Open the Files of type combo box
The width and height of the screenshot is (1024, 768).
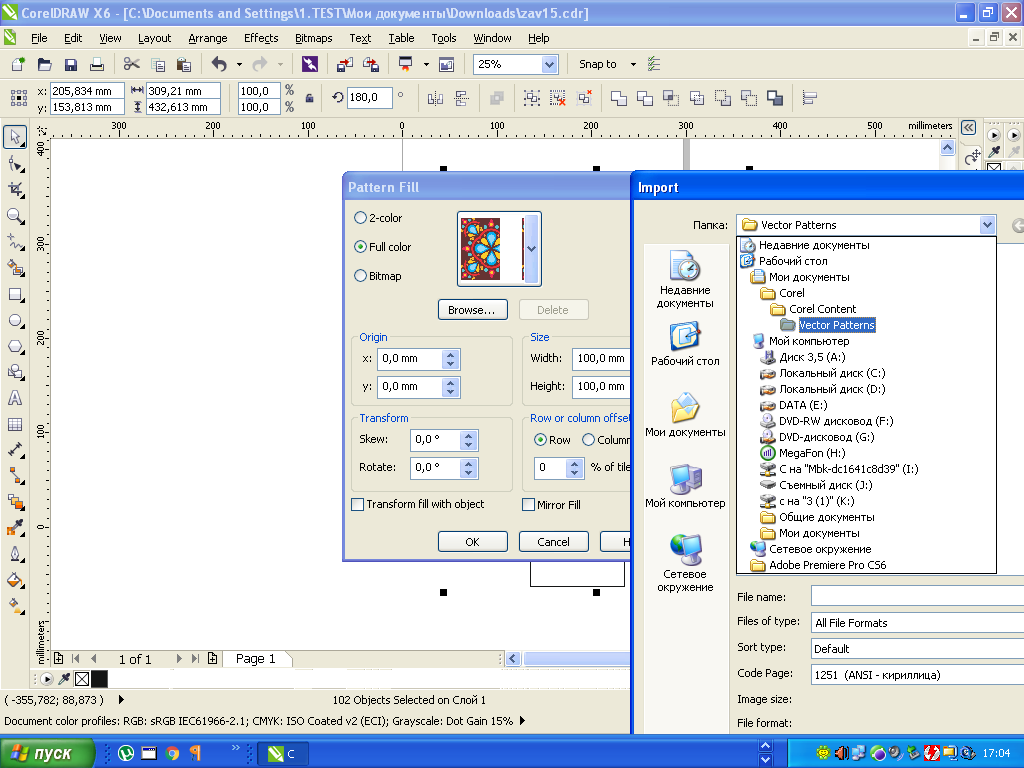917,623
